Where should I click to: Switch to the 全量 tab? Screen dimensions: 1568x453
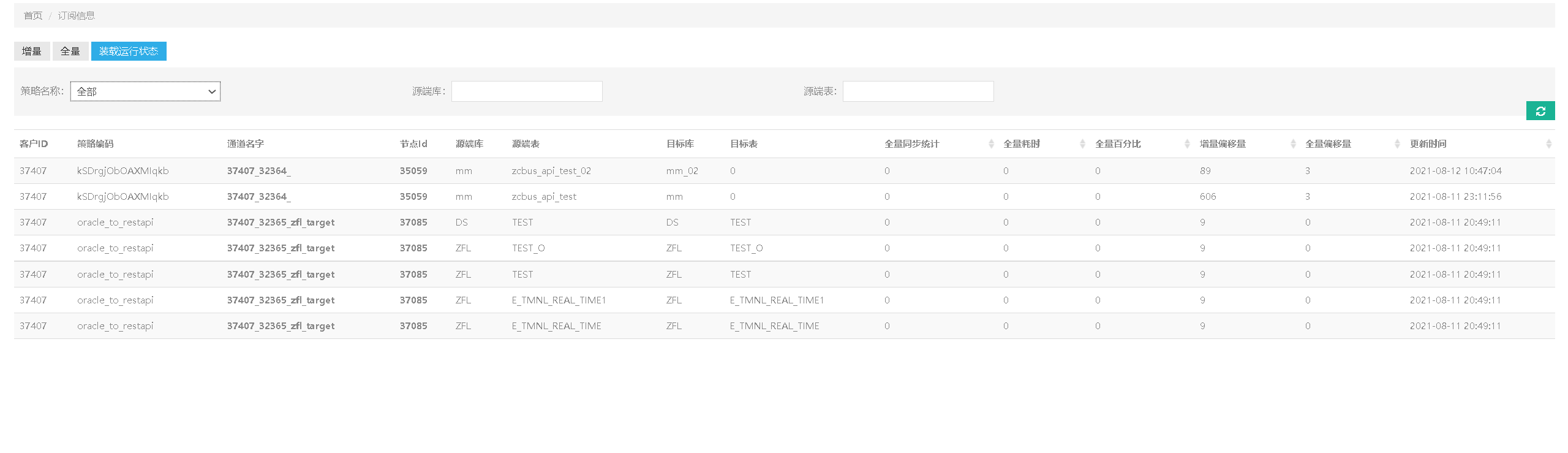(x=70, y=51)
